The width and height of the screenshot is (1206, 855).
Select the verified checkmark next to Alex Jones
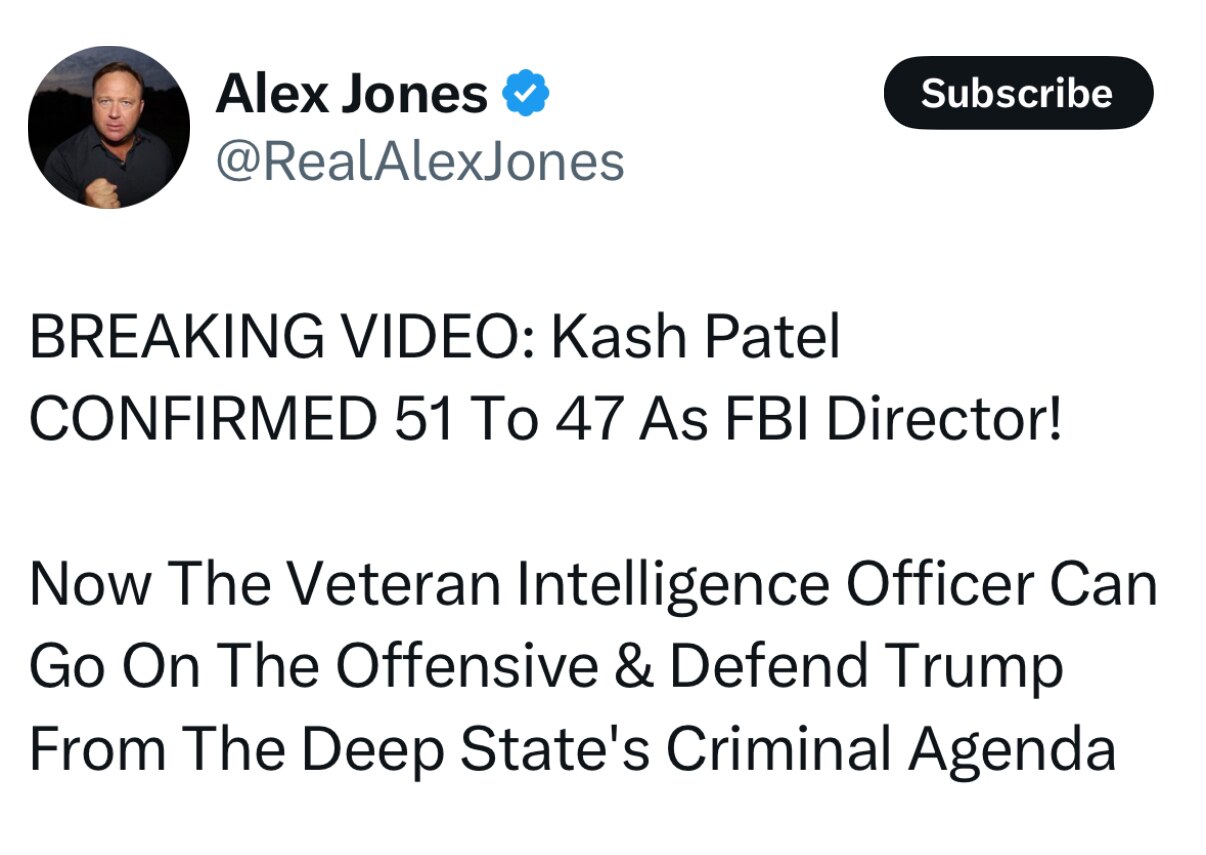point(524,91)
